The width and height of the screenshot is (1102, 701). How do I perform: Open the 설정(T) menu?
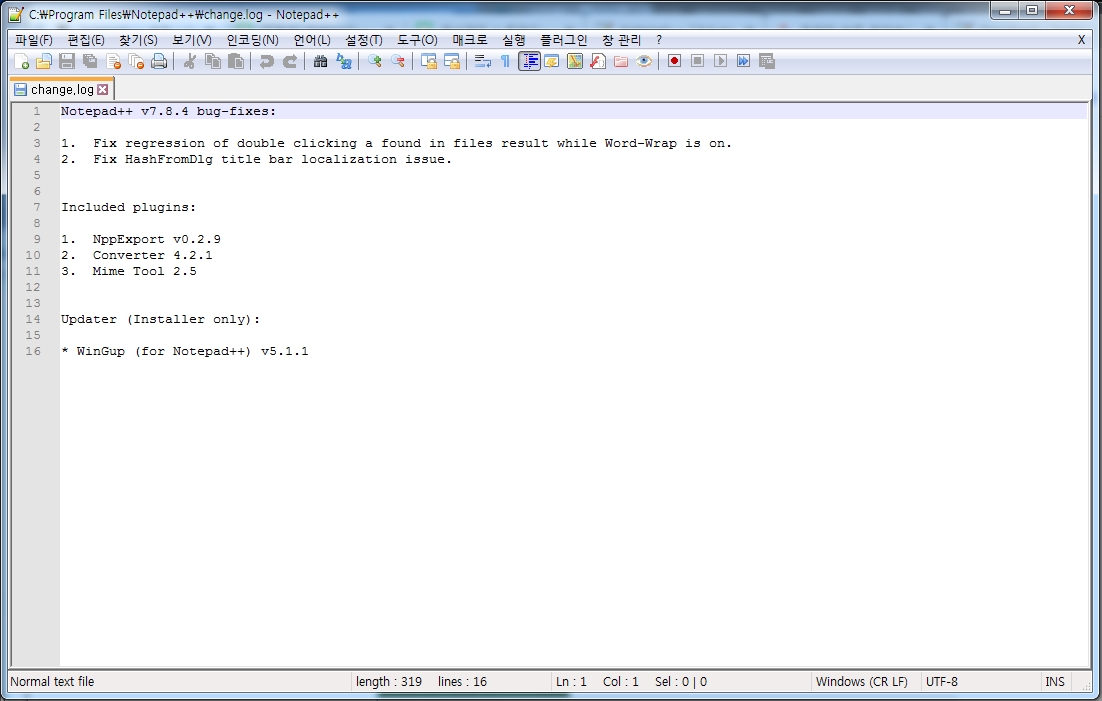363,40
